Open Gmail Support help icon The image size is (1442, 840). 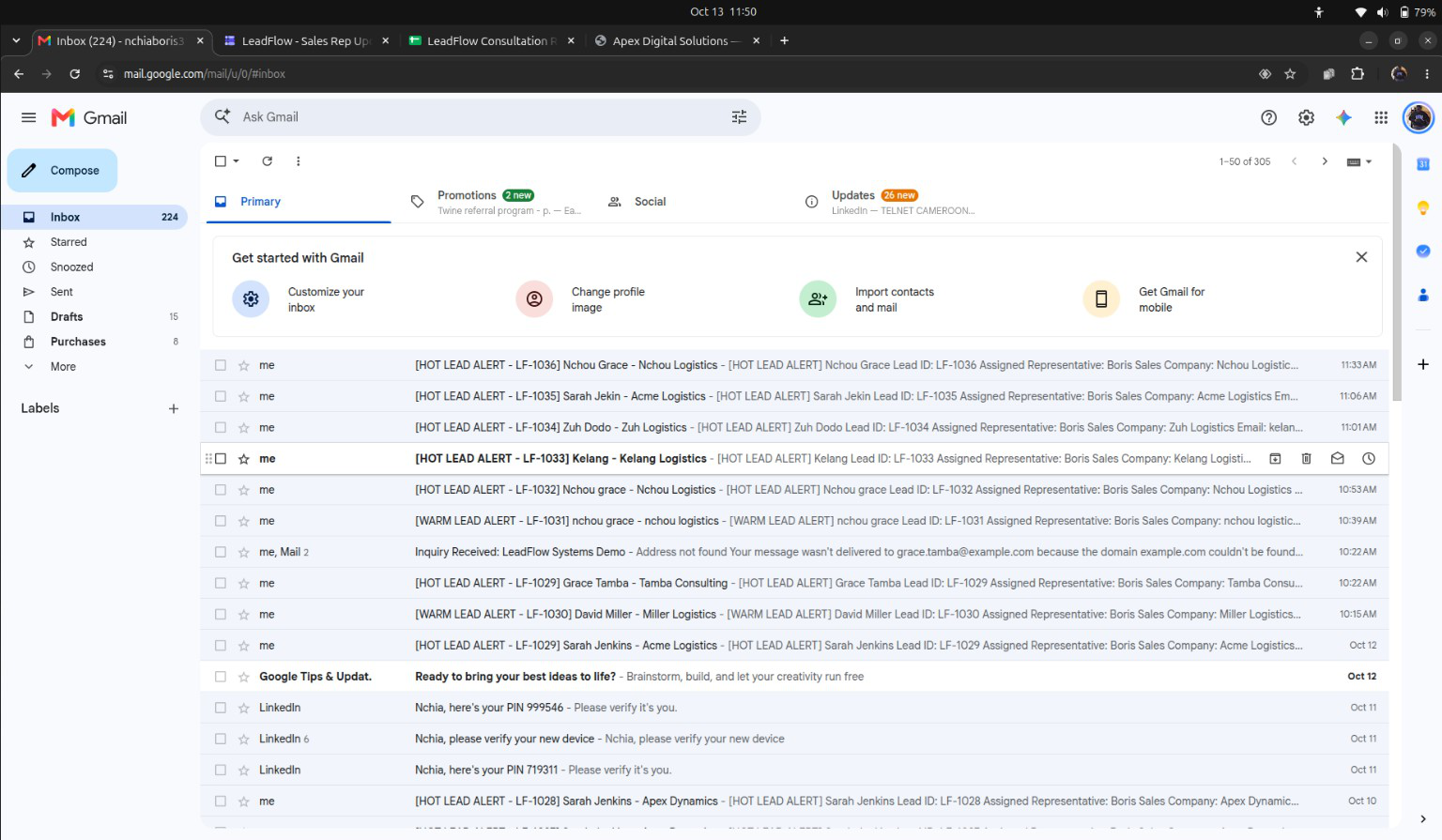tap(1268, 117)
